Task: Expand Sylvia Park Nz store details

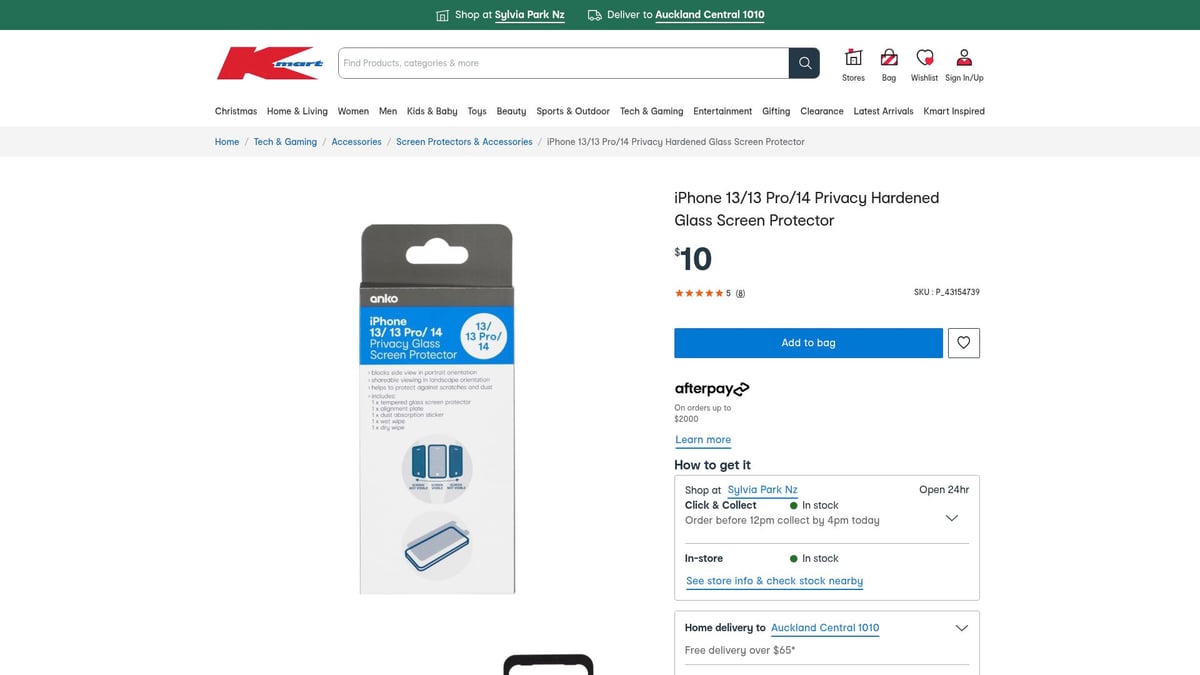Action: coord(762,490)
